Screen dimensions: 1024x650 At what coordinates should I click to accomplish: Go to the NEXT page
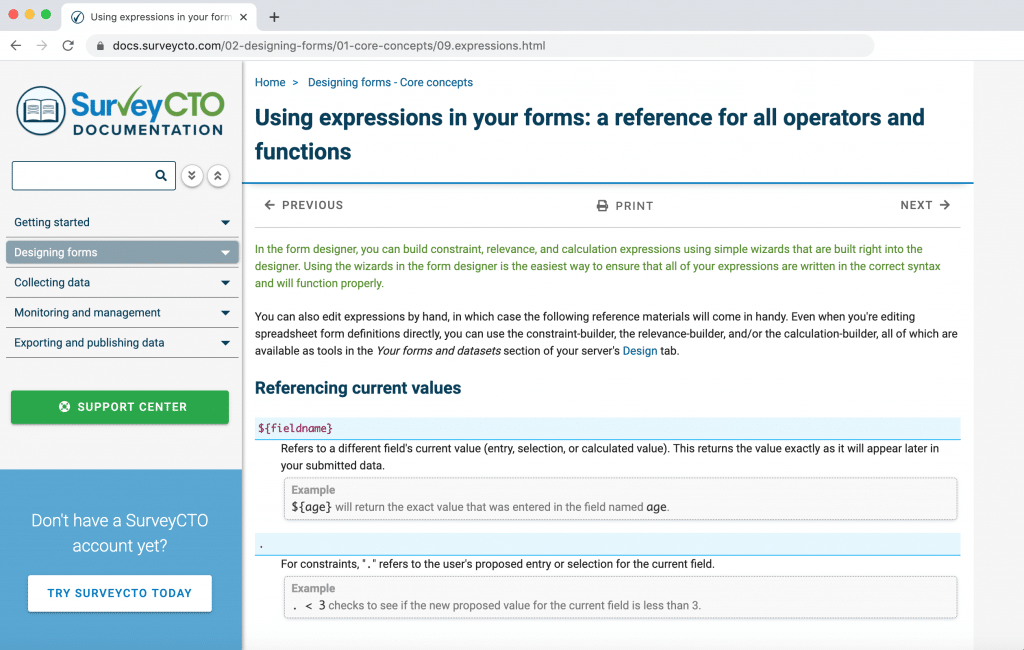tap(925, 205)
